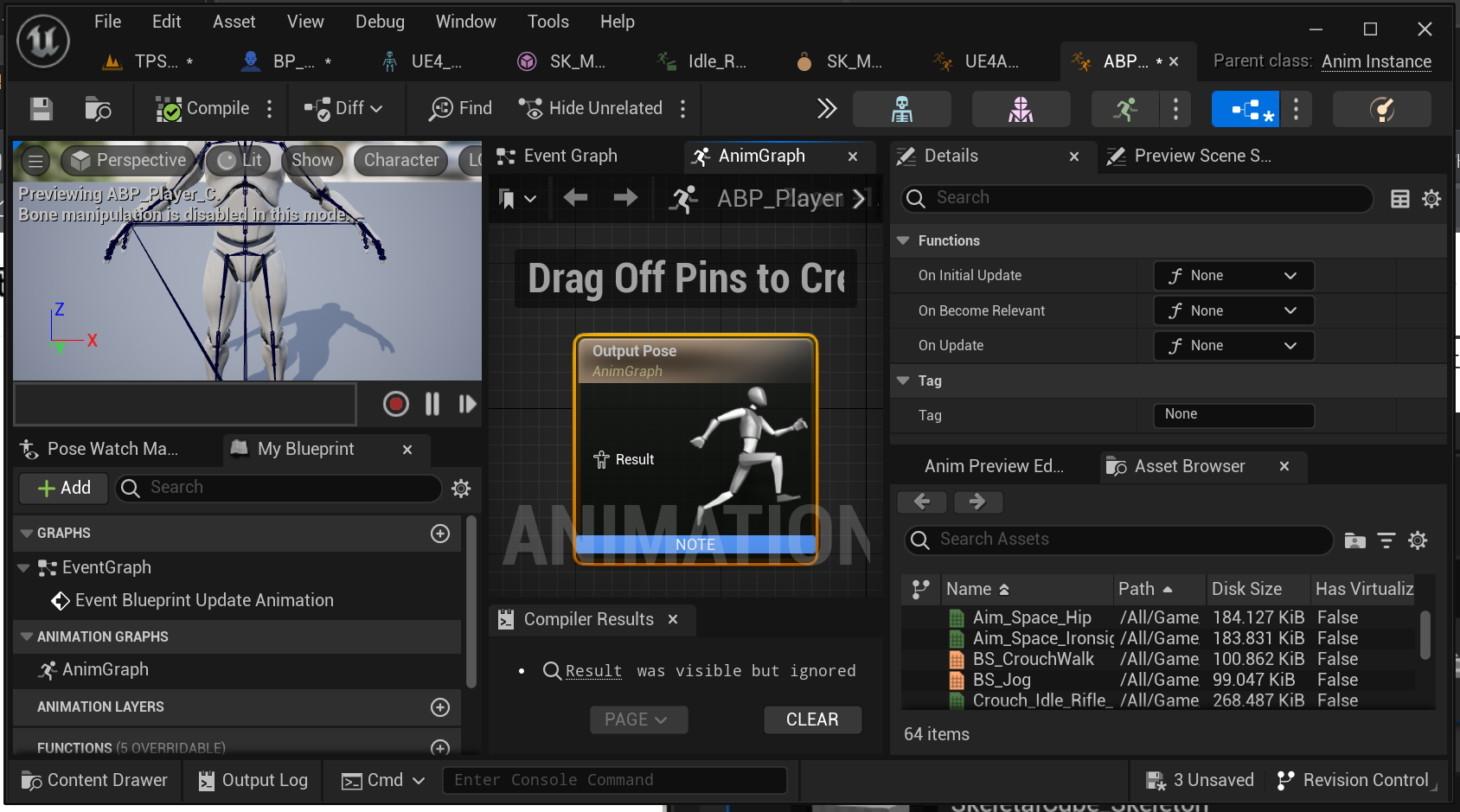This screenshot has width=1460, height=812.
Task: Click the Find button in the toolbar
Action: 460,109
